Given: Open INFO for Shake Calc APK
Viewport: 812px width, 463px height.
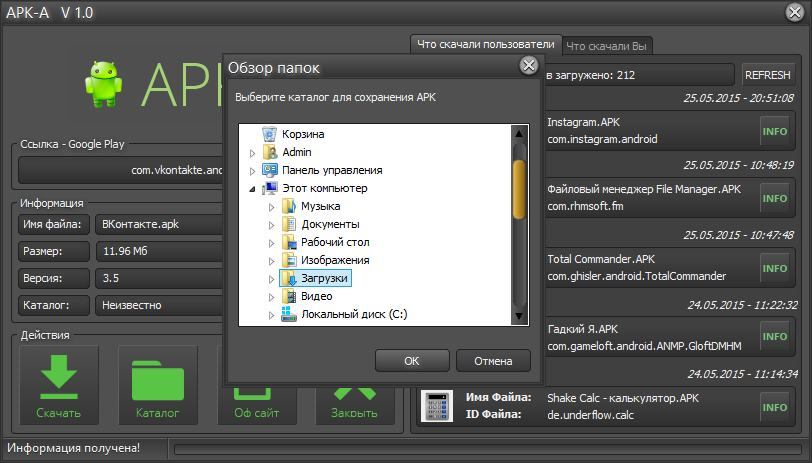Looking at the screenshot, I should tap(775, 408).
